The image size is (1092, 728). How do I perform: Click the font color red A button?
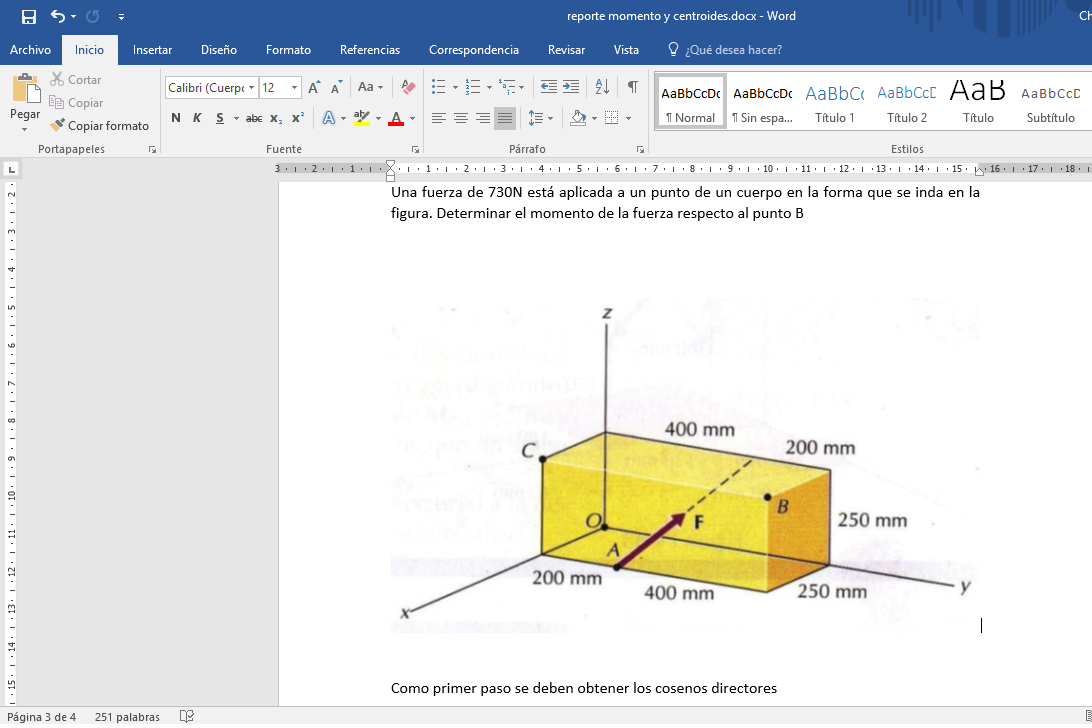[x=396, y=118]
